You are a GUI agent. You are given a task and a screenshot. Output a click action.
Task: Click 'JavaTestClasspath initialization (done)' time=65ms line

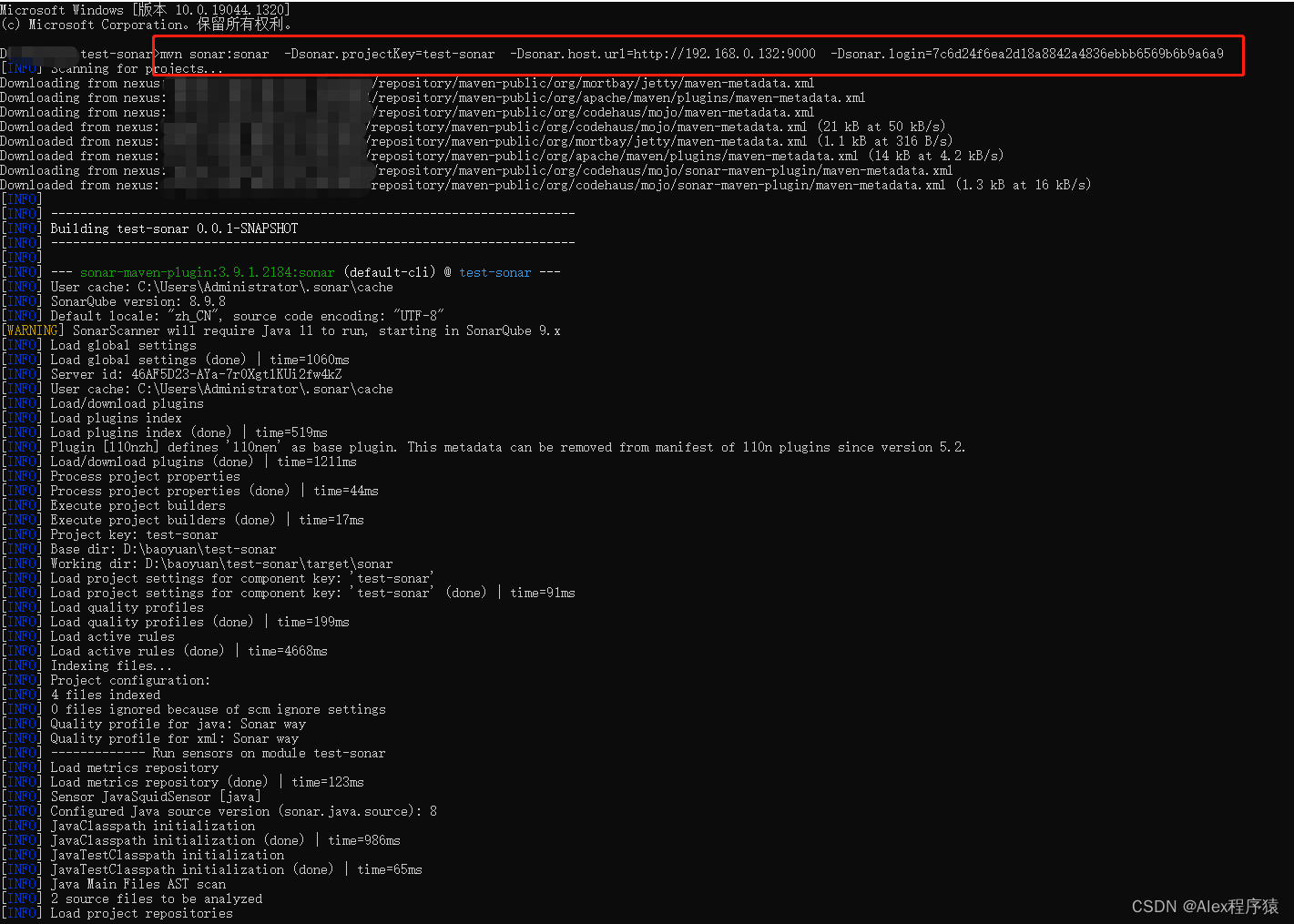pos(212,869)
